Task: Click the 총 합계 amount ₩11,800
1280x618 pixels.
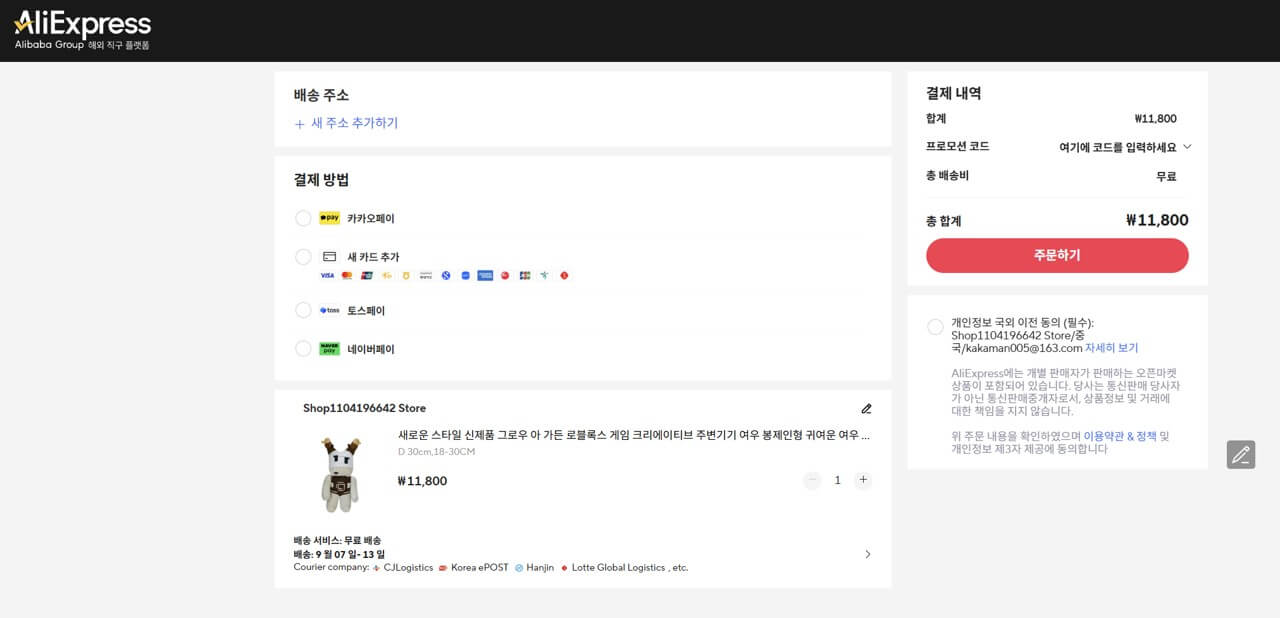Action: [1157, 220]
